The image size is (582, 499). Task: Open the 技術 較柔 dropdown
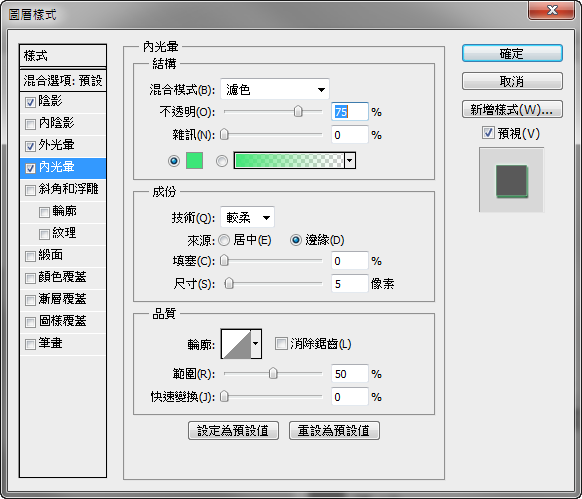(x=247, y=217)
